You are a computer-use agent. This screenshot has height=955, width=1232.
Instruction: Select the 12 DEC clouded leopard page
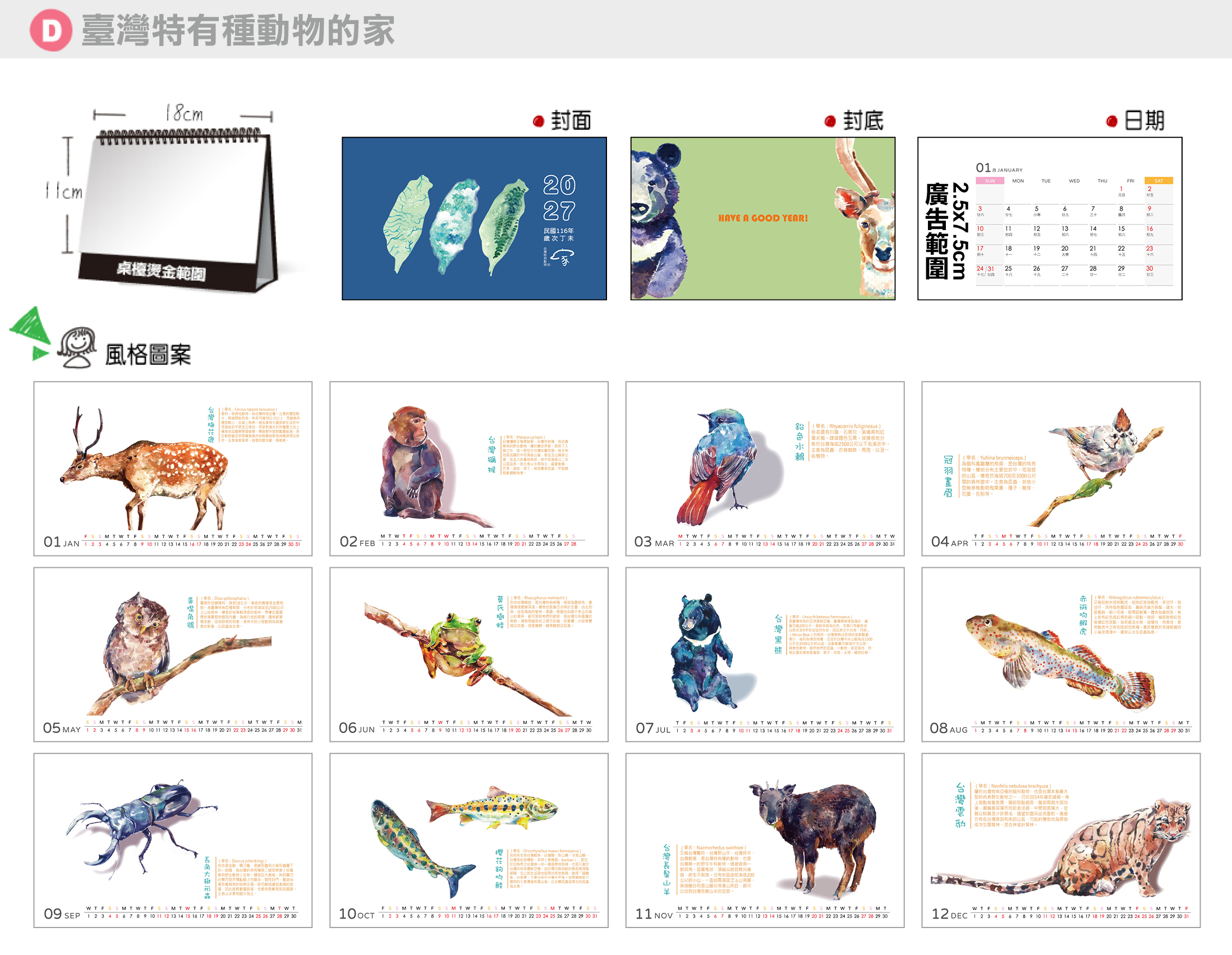(1061, 841)
